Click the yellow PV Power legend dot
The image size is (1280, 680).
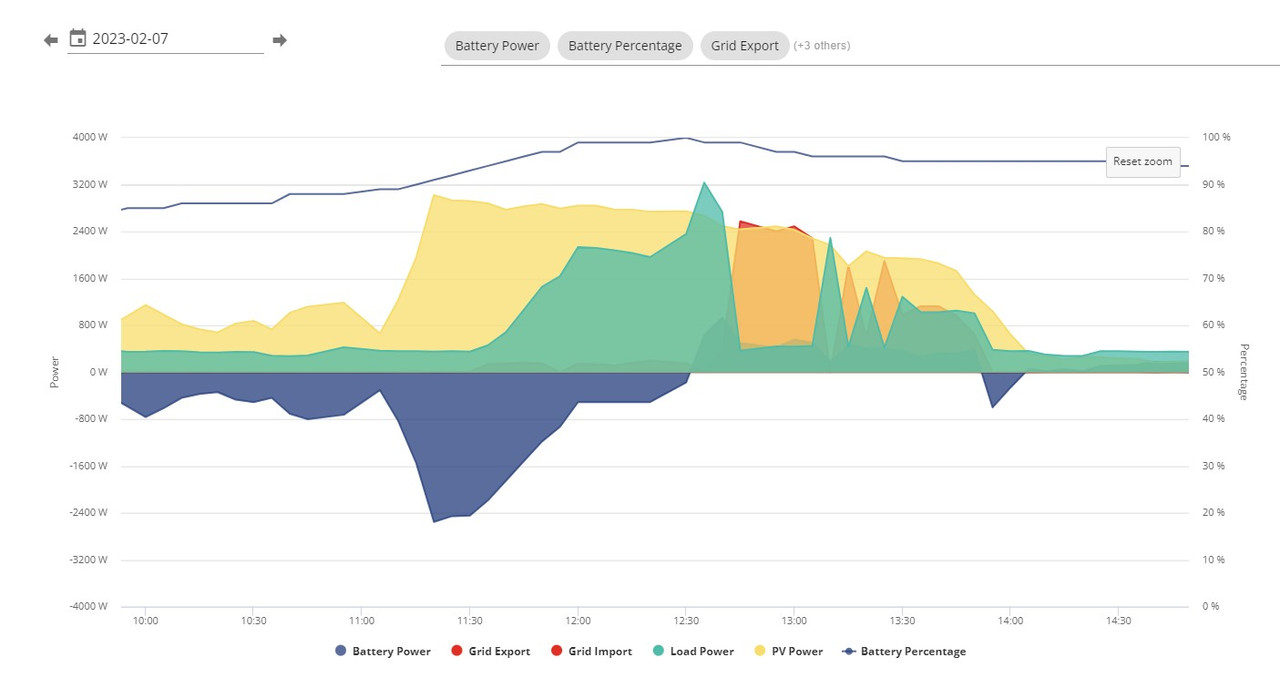[x=760, y=651]
